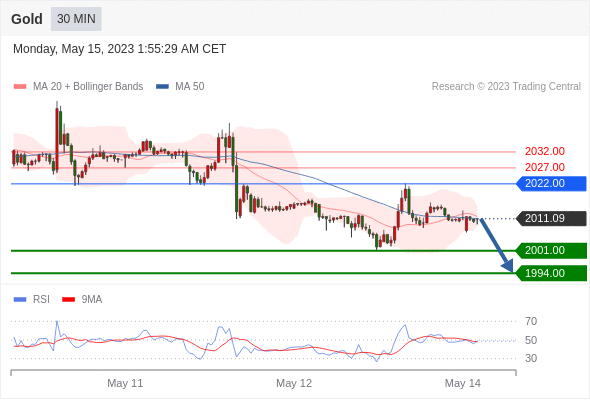590x400 pixels.
Task: Click the 2027.00 resistance level label
Action: (544, 167)
